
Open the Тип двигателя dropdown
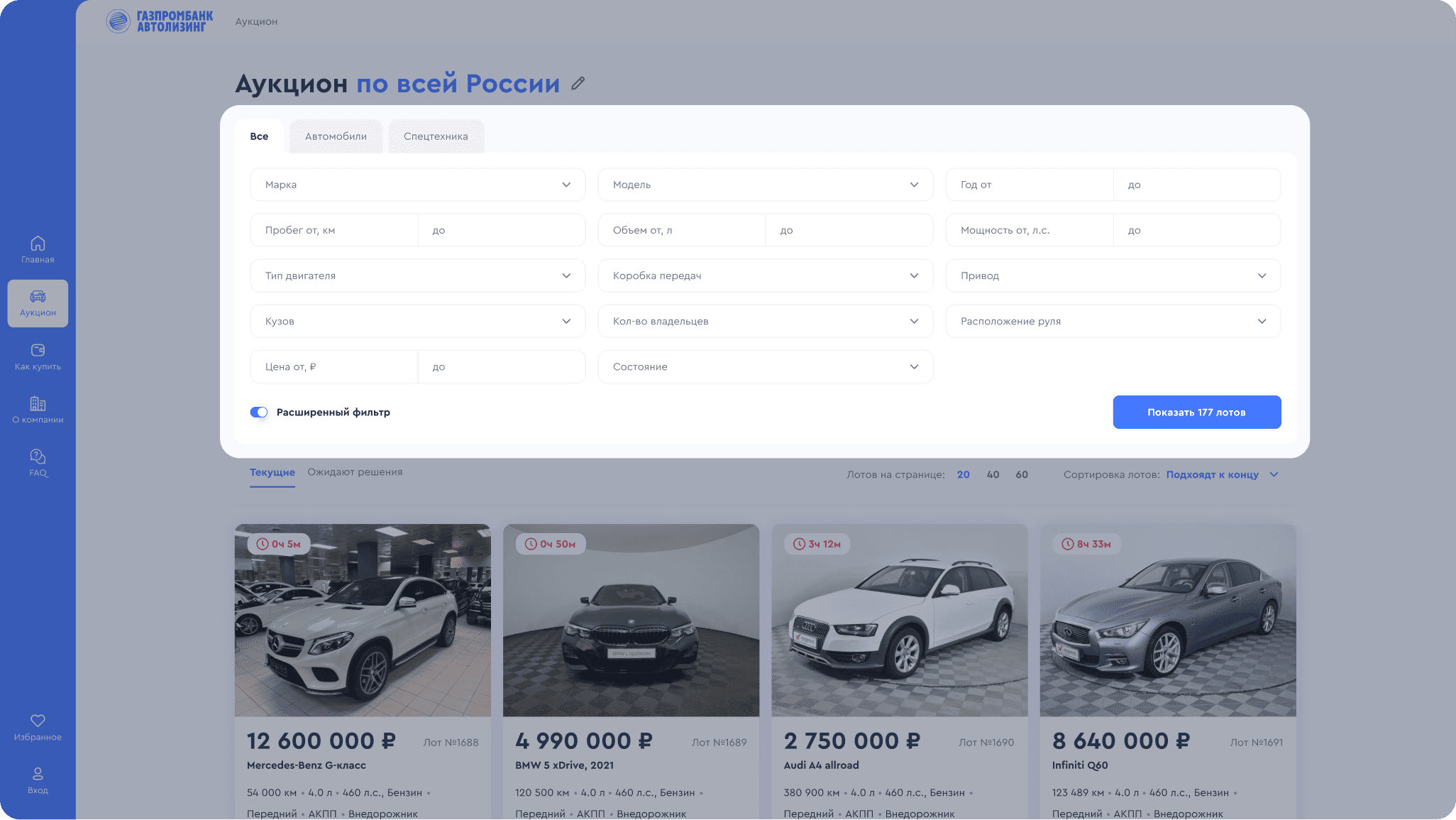[418, 275]
